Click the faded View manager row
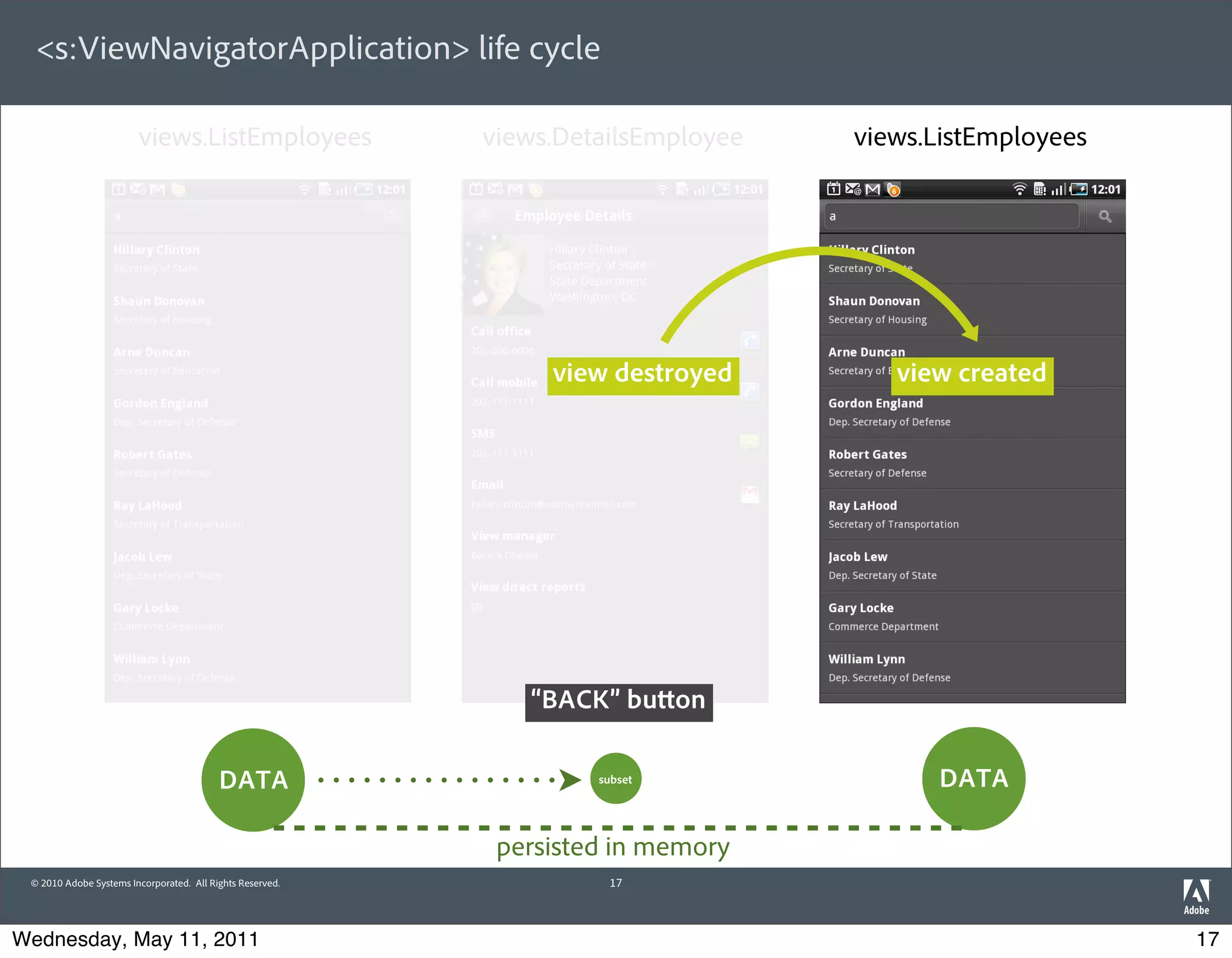This screenshot has width=1232, height=958. point(615,545)
